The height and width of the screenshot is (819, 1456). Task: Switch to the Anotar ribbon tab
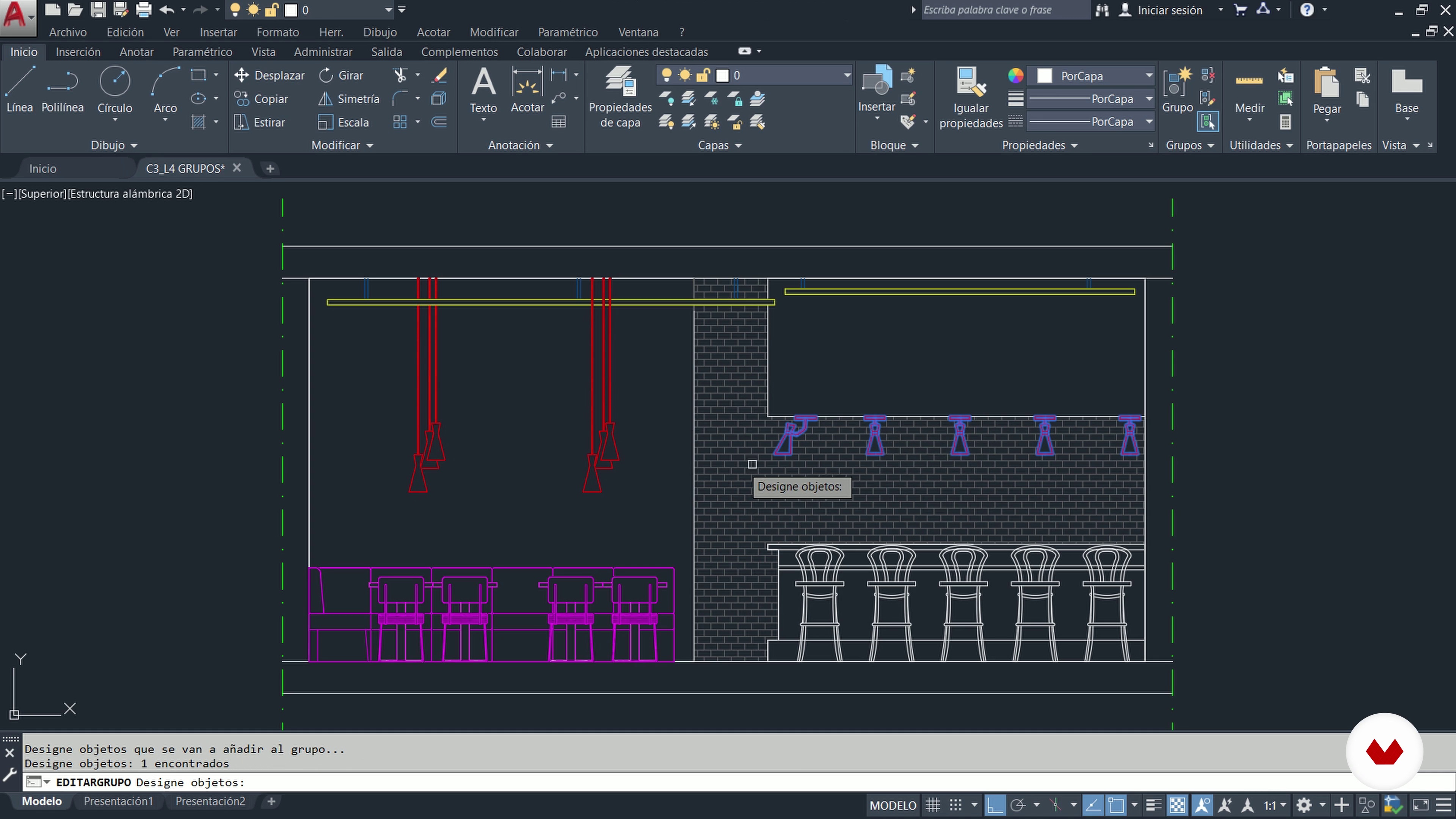[136, 52]
